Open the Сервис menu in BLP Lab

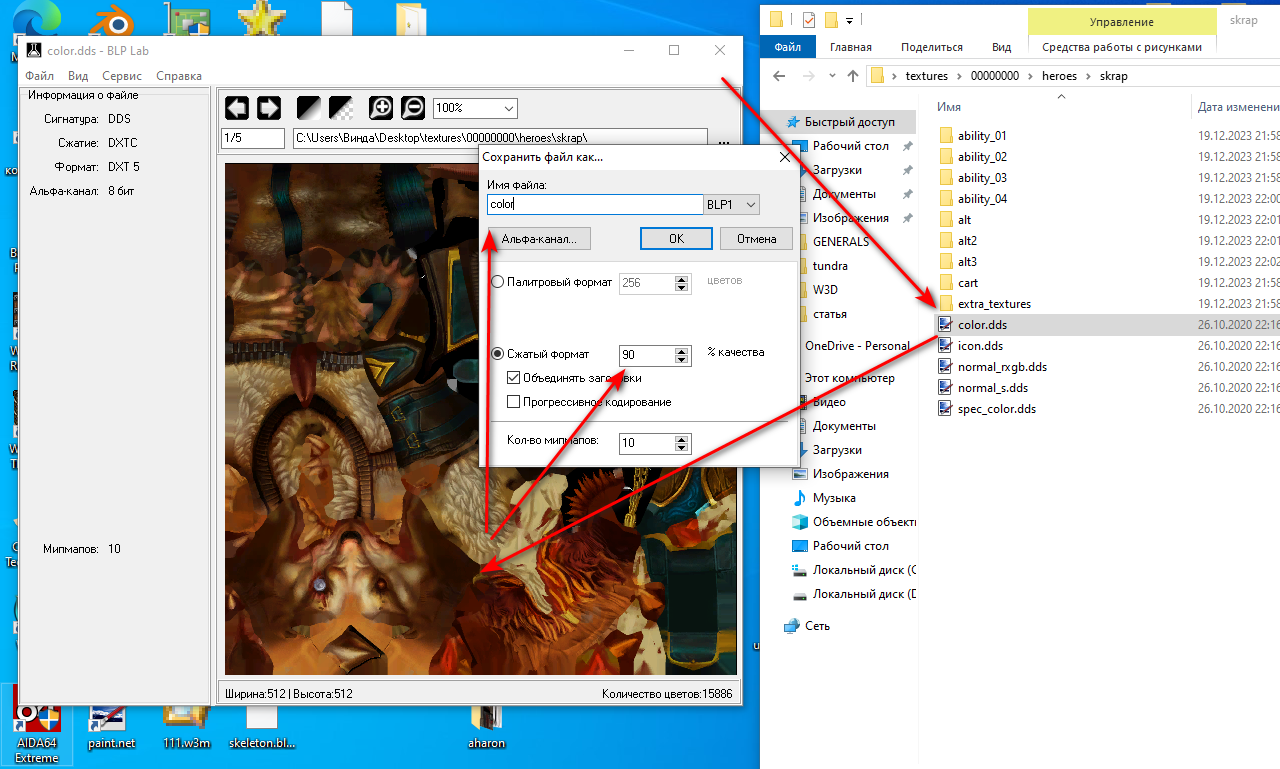[122, 76]
